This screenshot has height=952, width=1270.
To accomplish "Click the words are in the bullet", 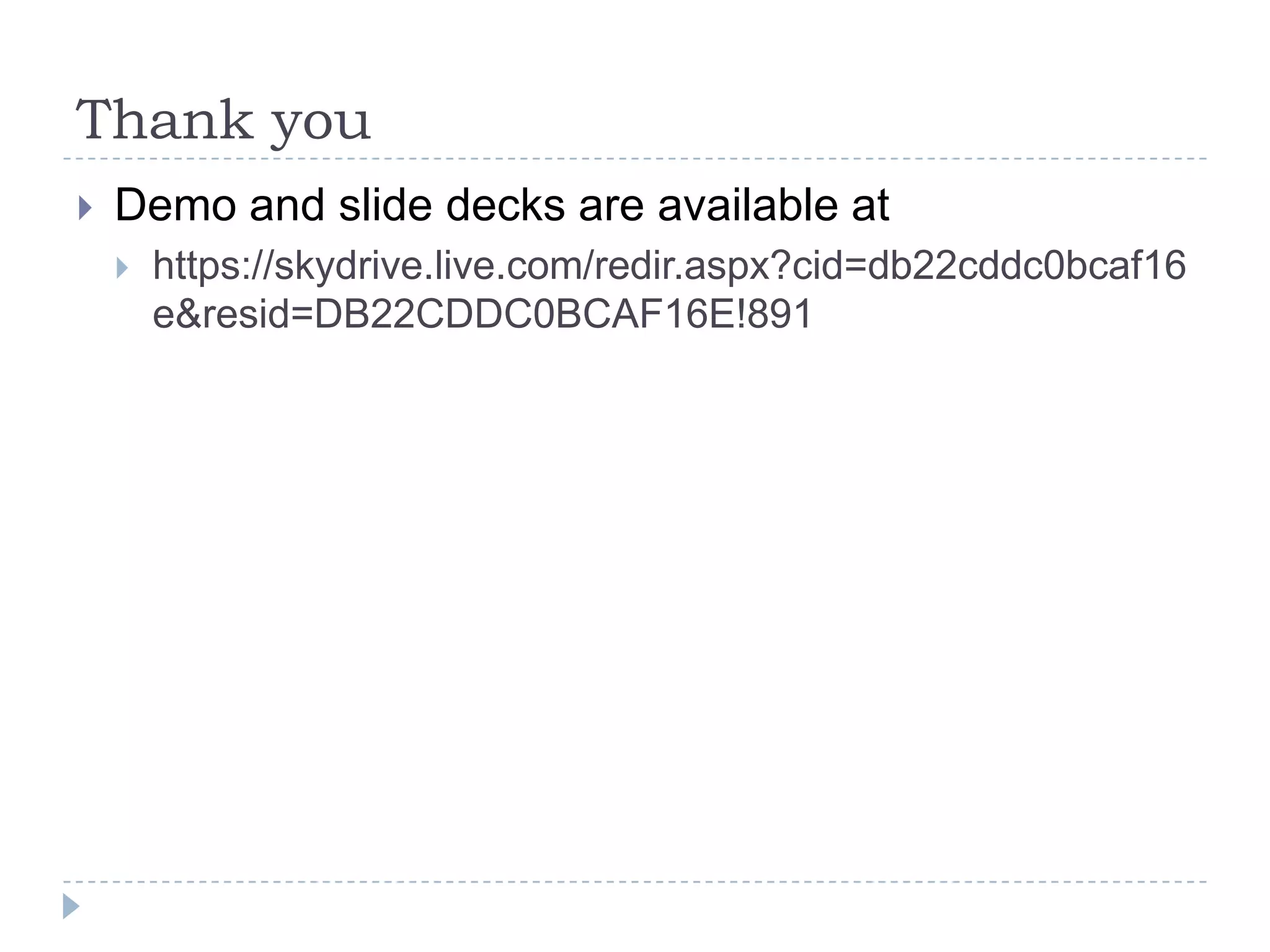I will (x=610, y=205).
